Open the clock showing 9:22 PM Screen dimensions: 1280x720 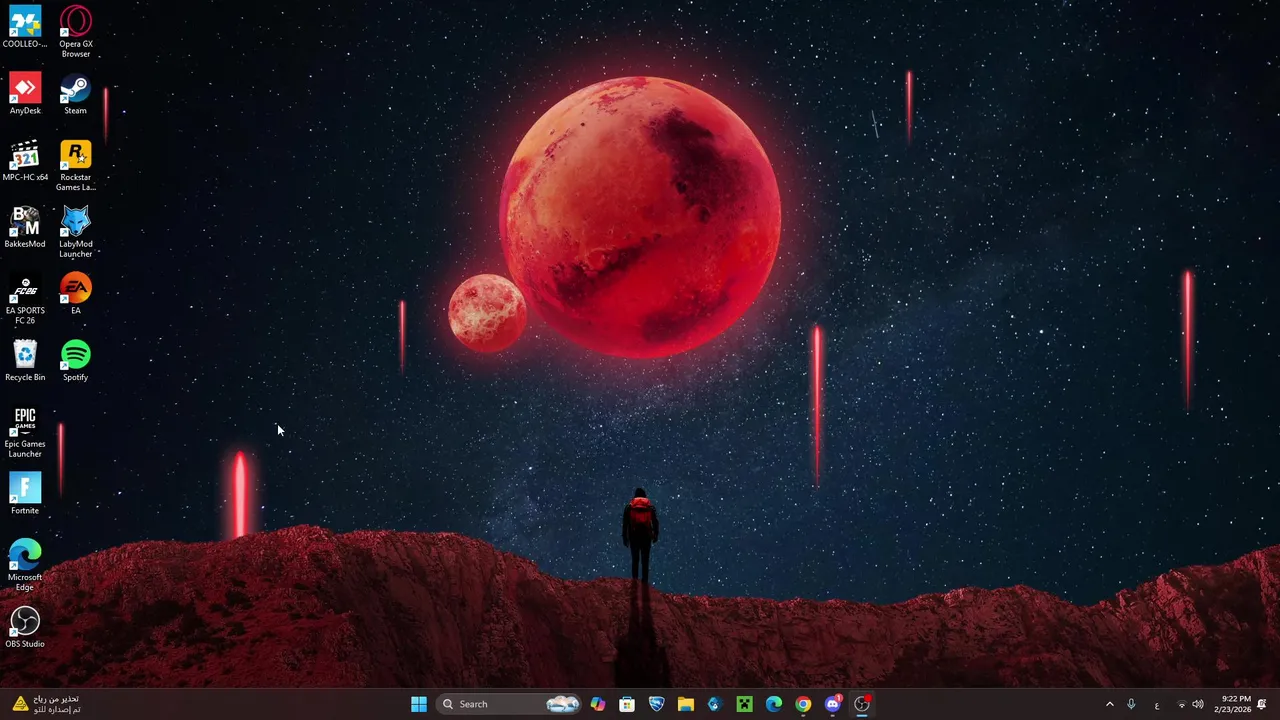1232,704
